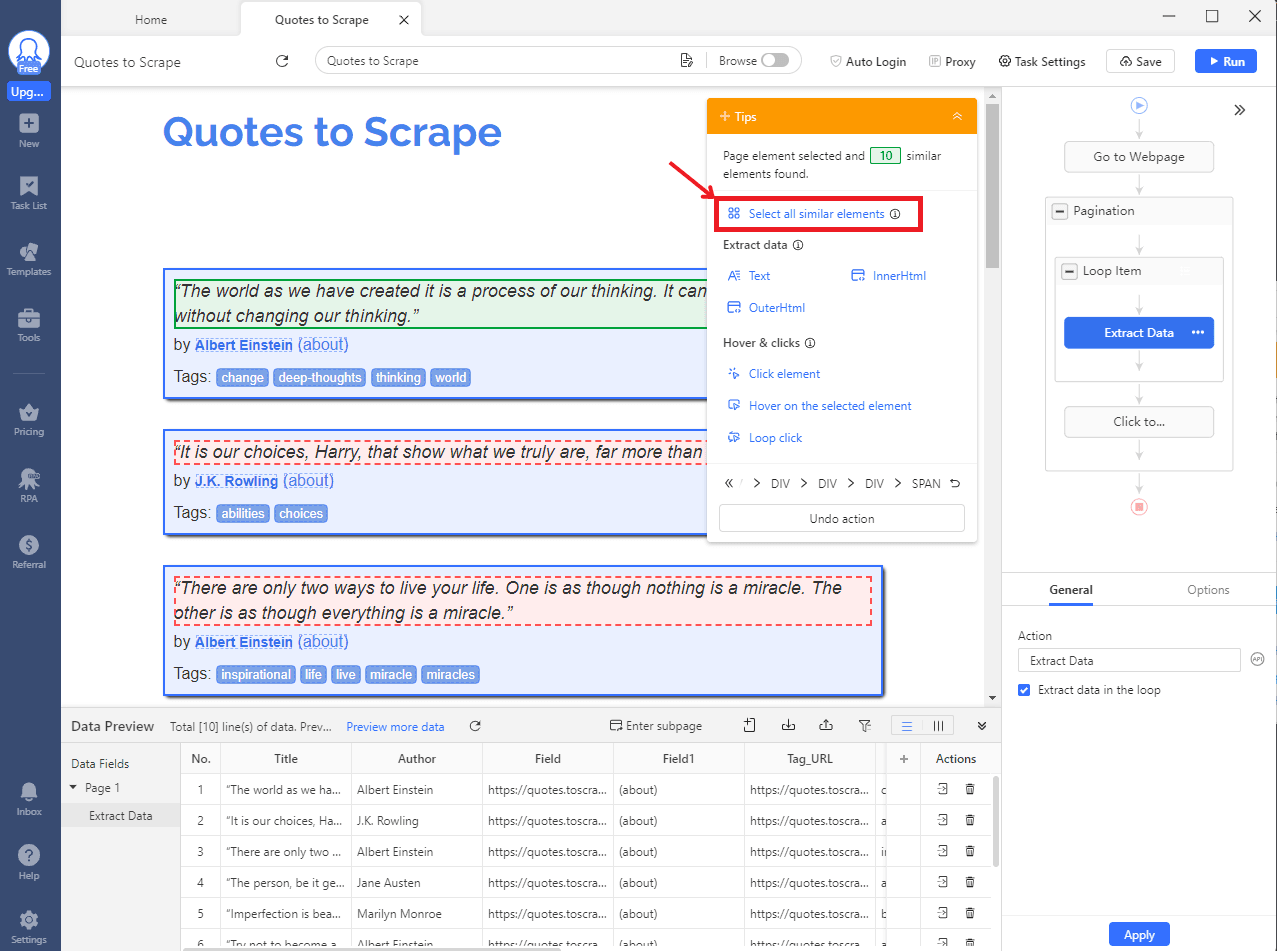Uncheck Extract data in the loop

[x=1024, y=690]
